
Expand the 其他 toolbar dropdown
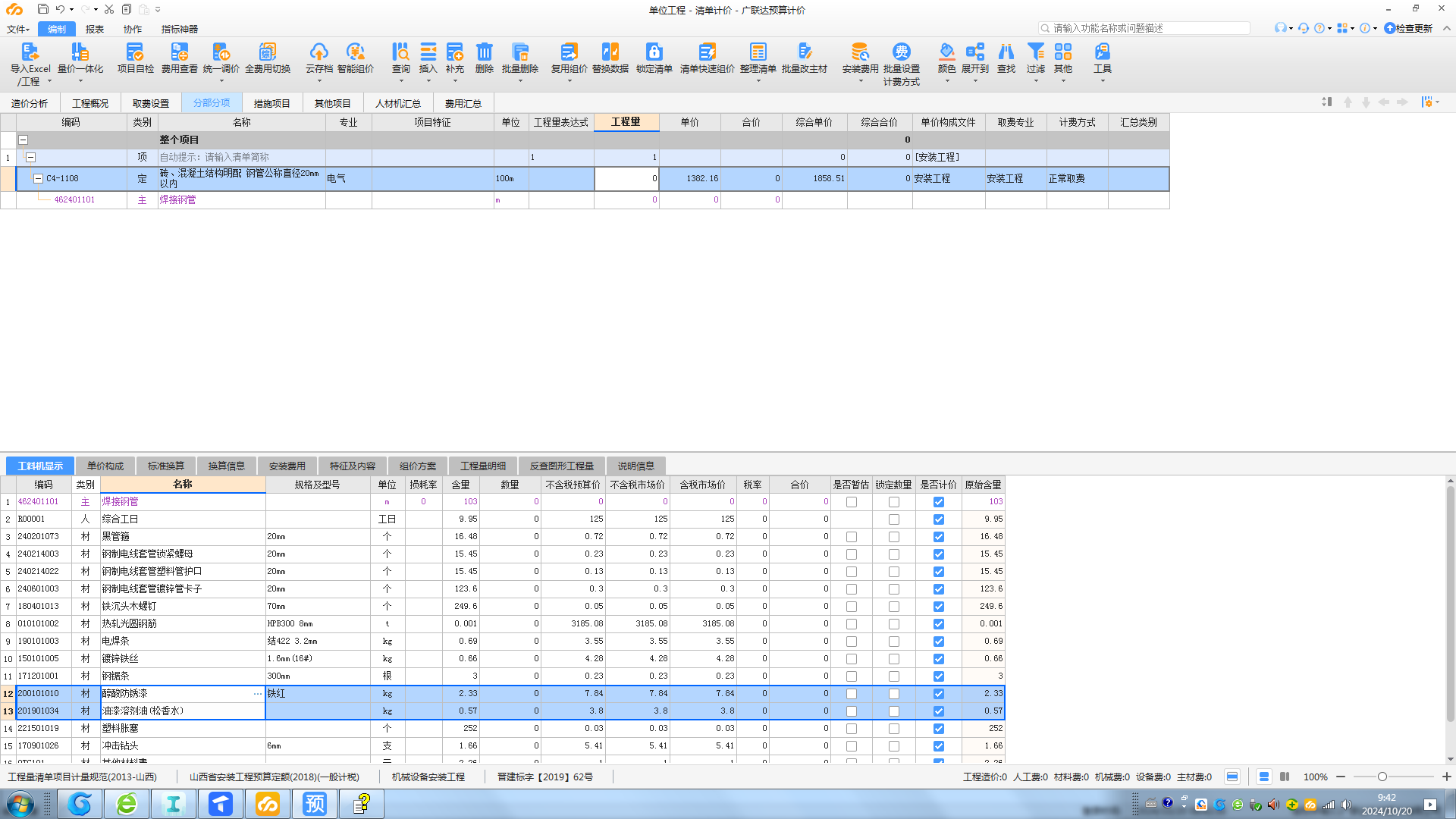[1063, 80]
